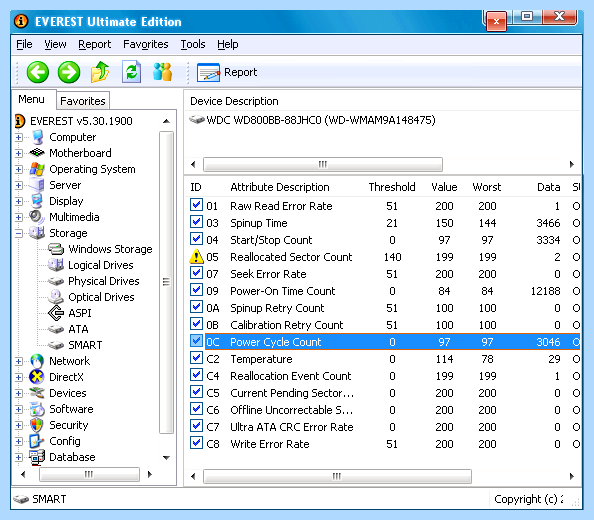The height and width of the screenshot is (520, 594).
Task: Open the Tools menu
Action: [x=193, y=44]
